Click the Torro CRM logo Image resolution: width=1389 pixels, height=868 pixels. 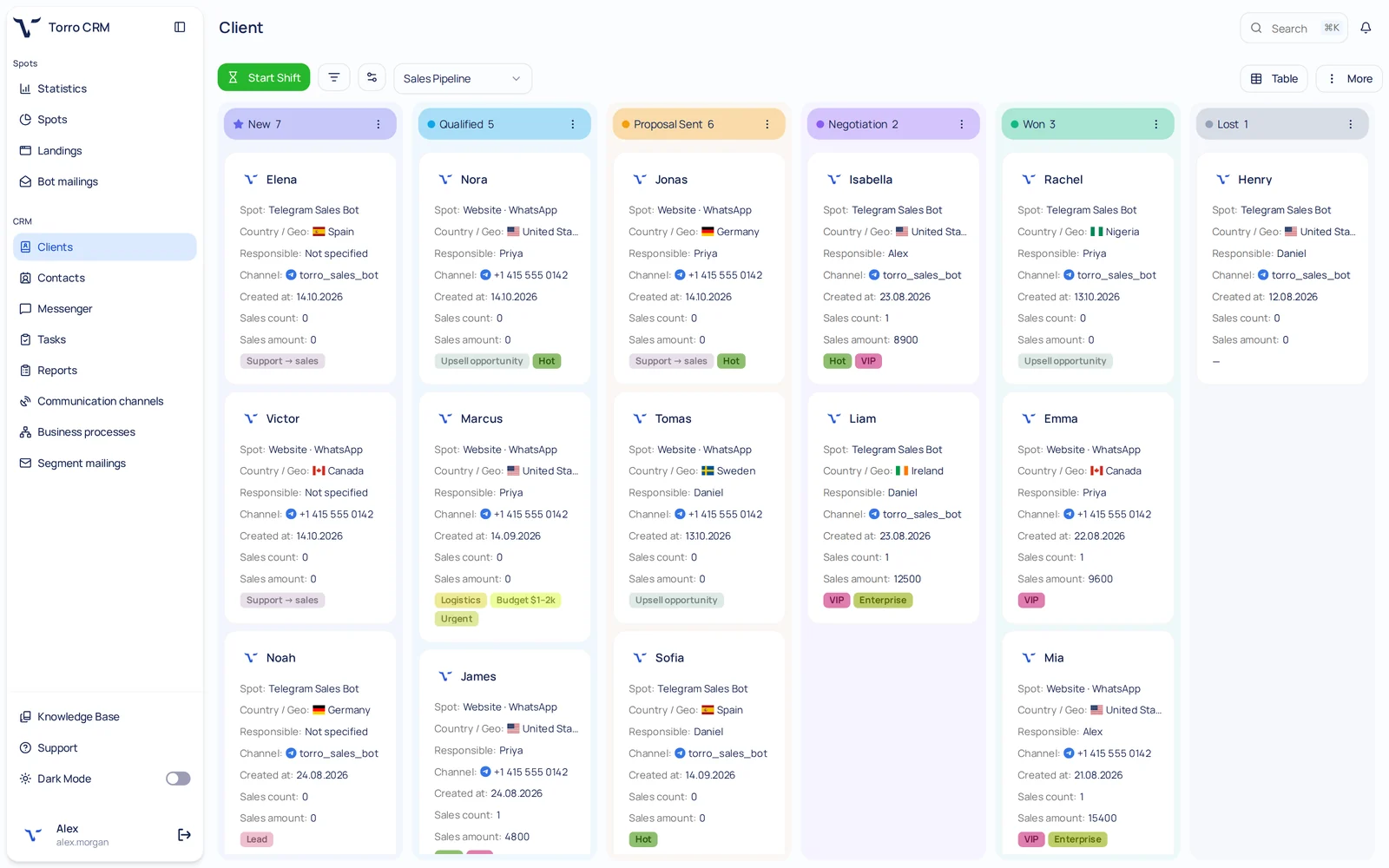(x=27, y=27)
